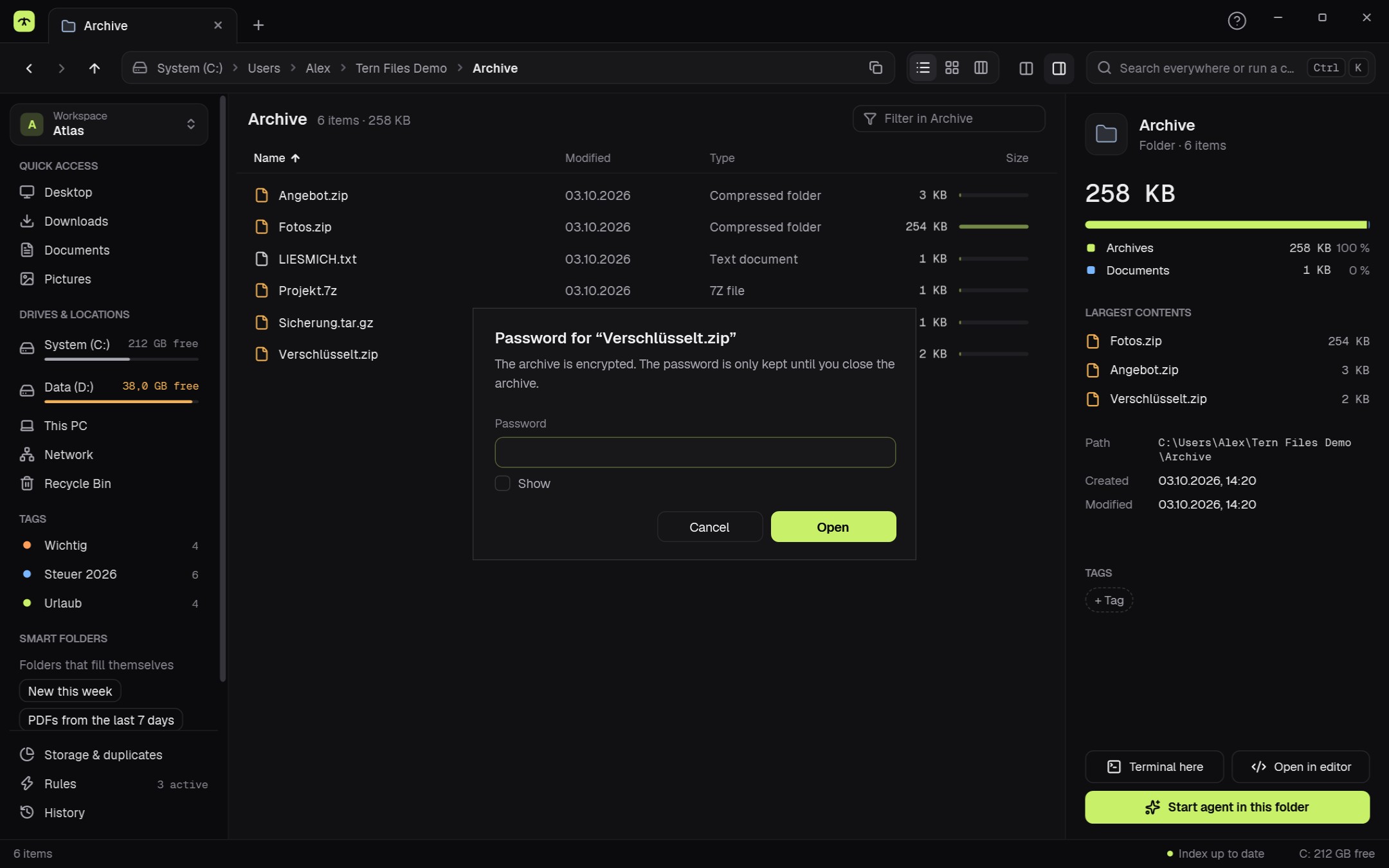Navigate to Tern Files Demo breadcrumb
This screenshot has height=868, width=1389.
pyautogui.click(x=401, y=68)
